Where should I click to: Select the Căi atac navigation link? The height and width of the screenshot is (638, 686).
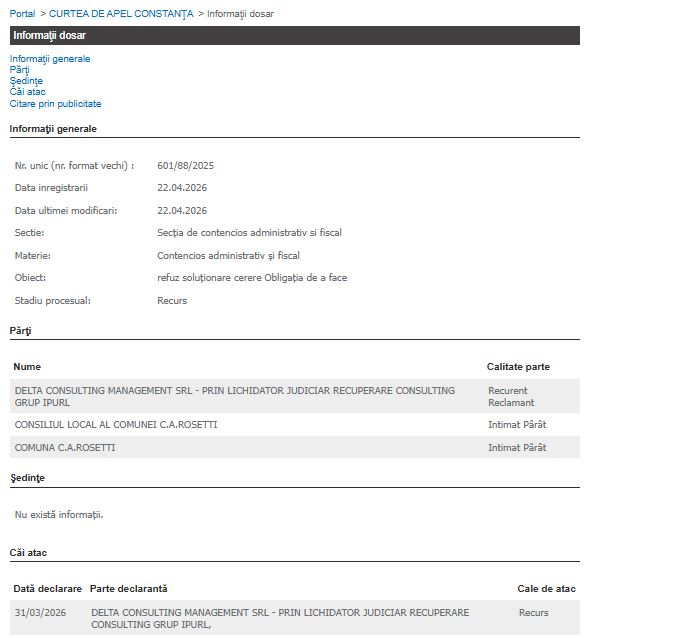[28, 92]
